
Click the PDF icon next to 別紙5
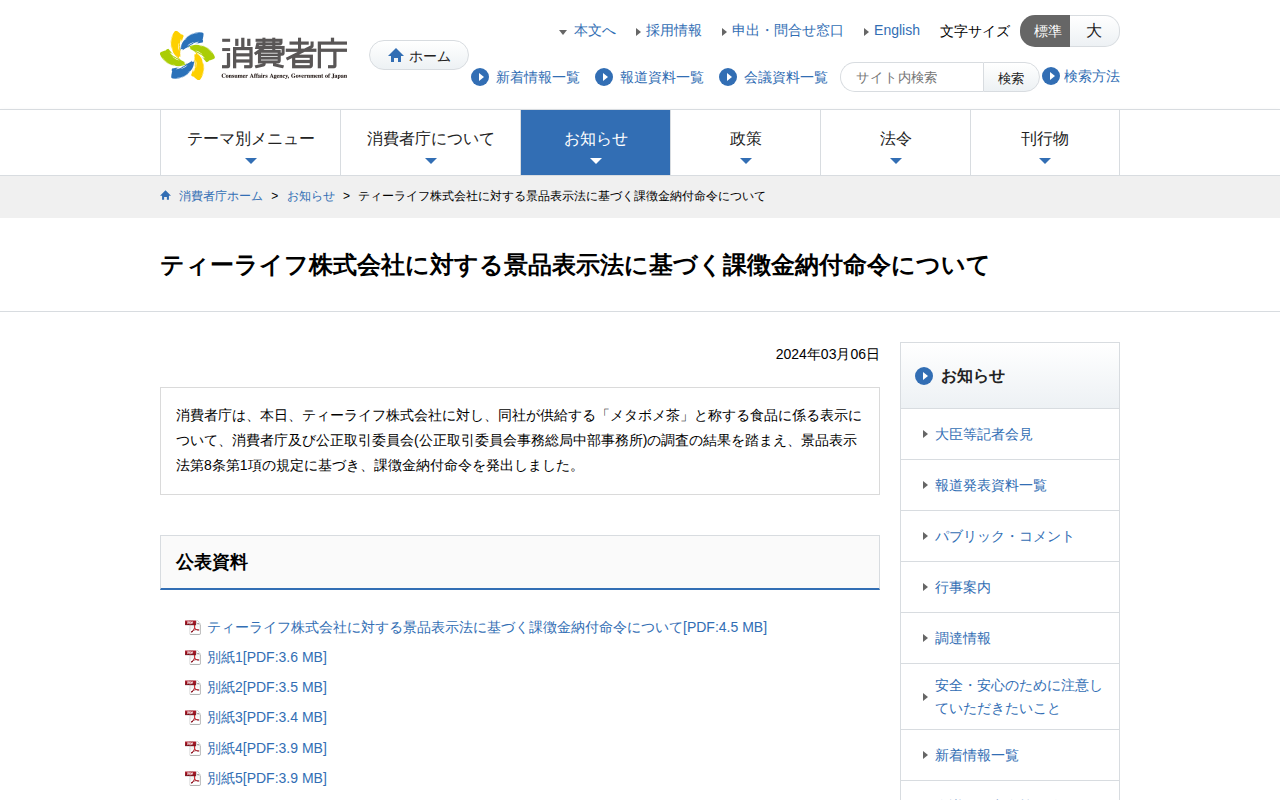pyautogui.click(x=193, y=779)
